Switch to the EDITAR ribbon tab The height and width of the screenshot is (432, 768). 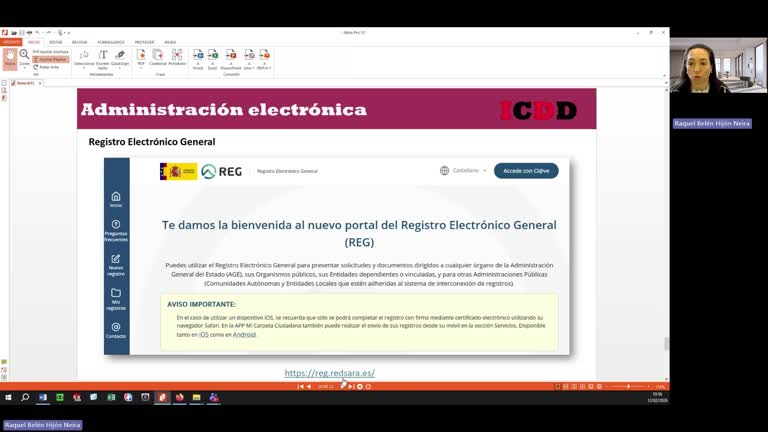click(x=56, y=42)
